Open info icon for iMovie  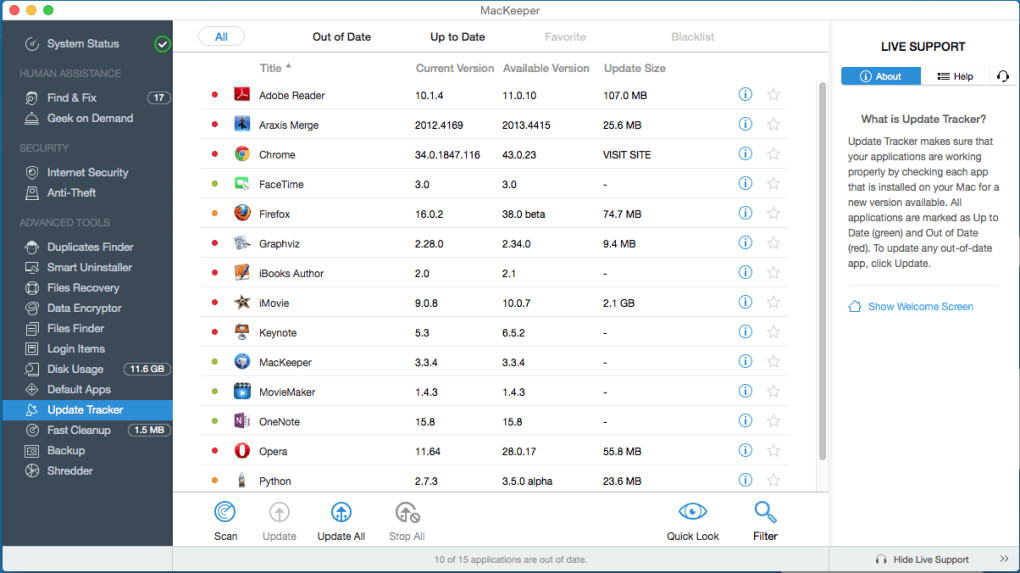745,302
